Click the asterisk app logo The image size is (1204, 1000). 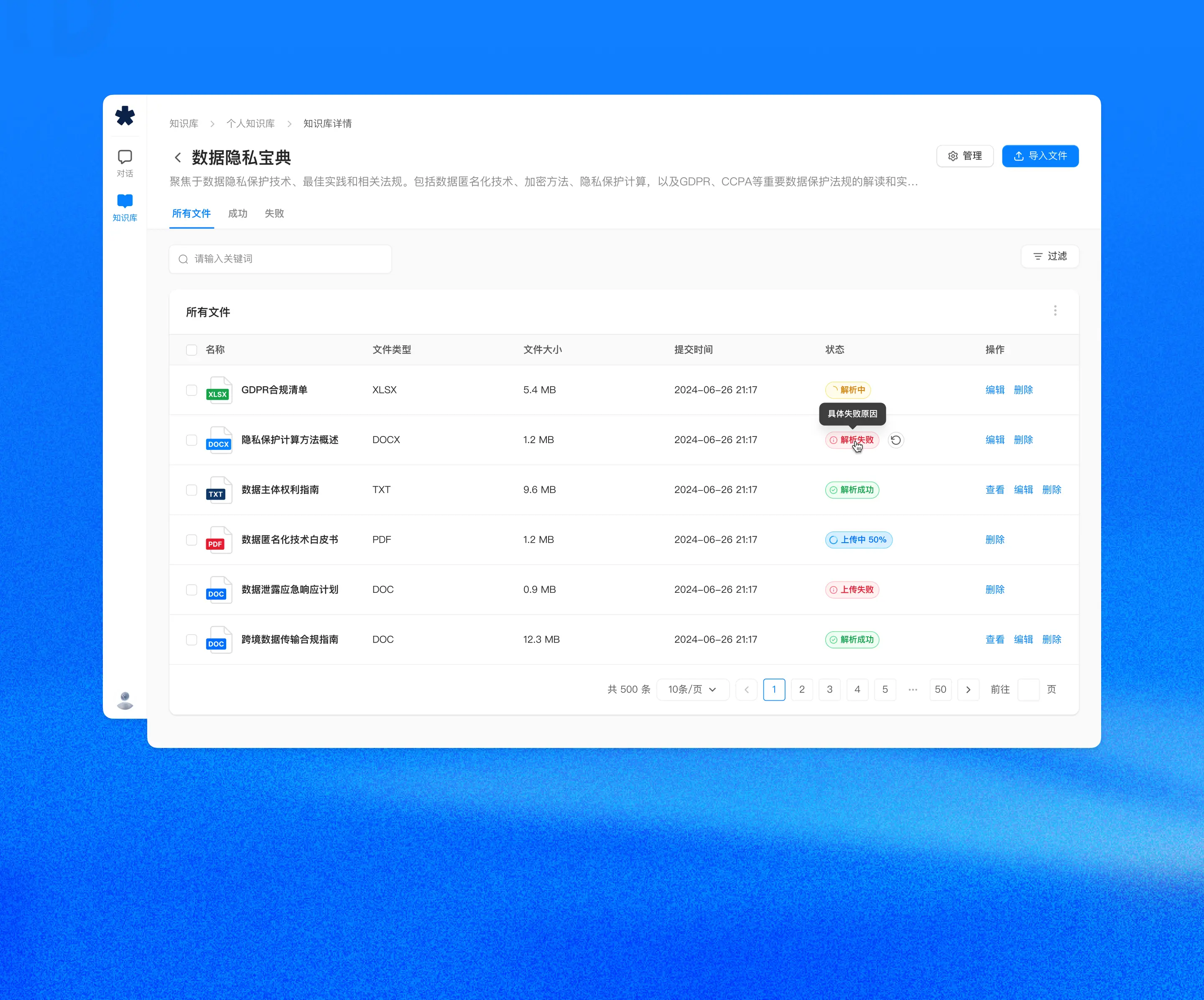125,116
